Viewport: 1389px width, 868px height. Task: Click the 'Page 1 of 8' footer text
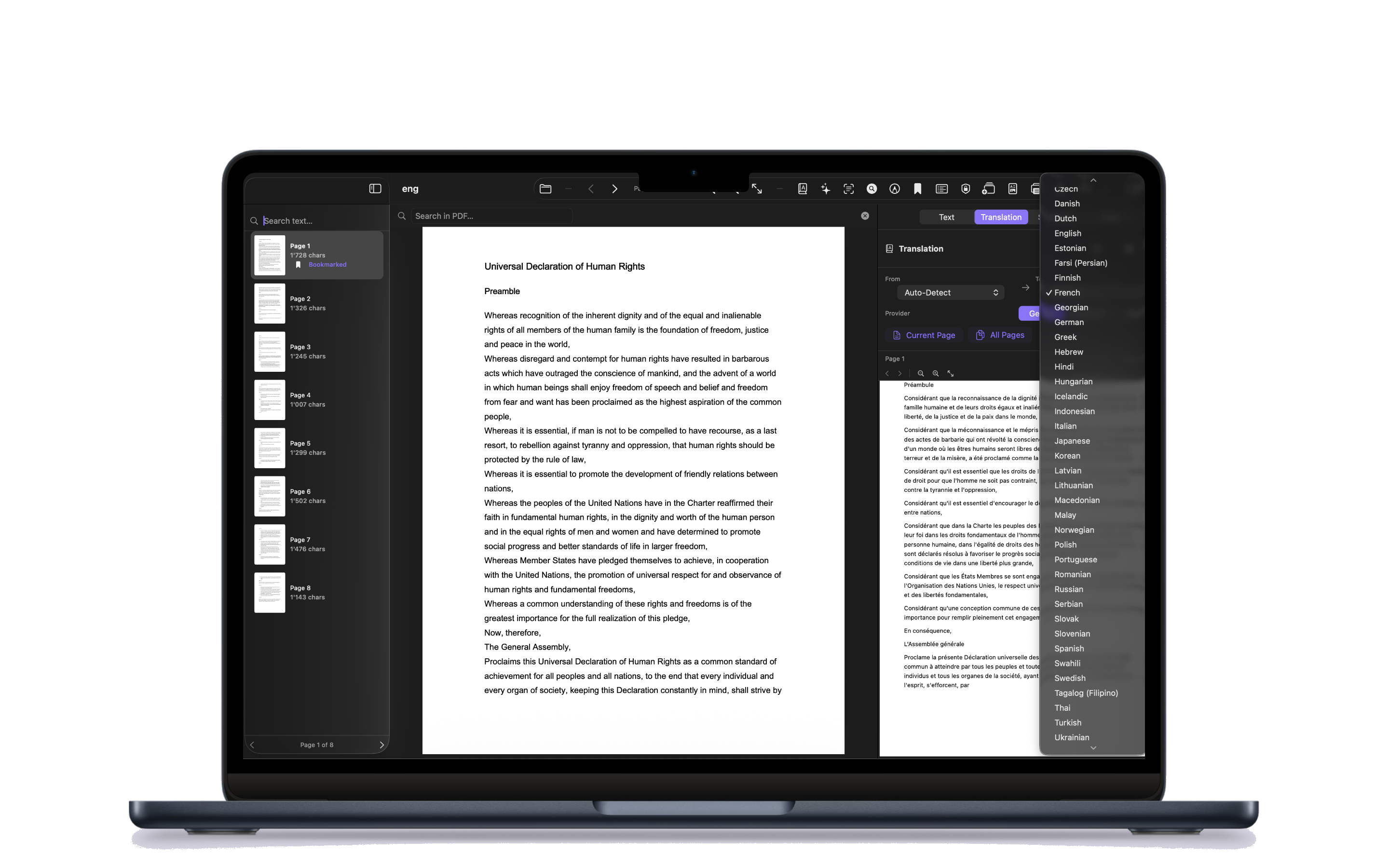coord(316,745)
